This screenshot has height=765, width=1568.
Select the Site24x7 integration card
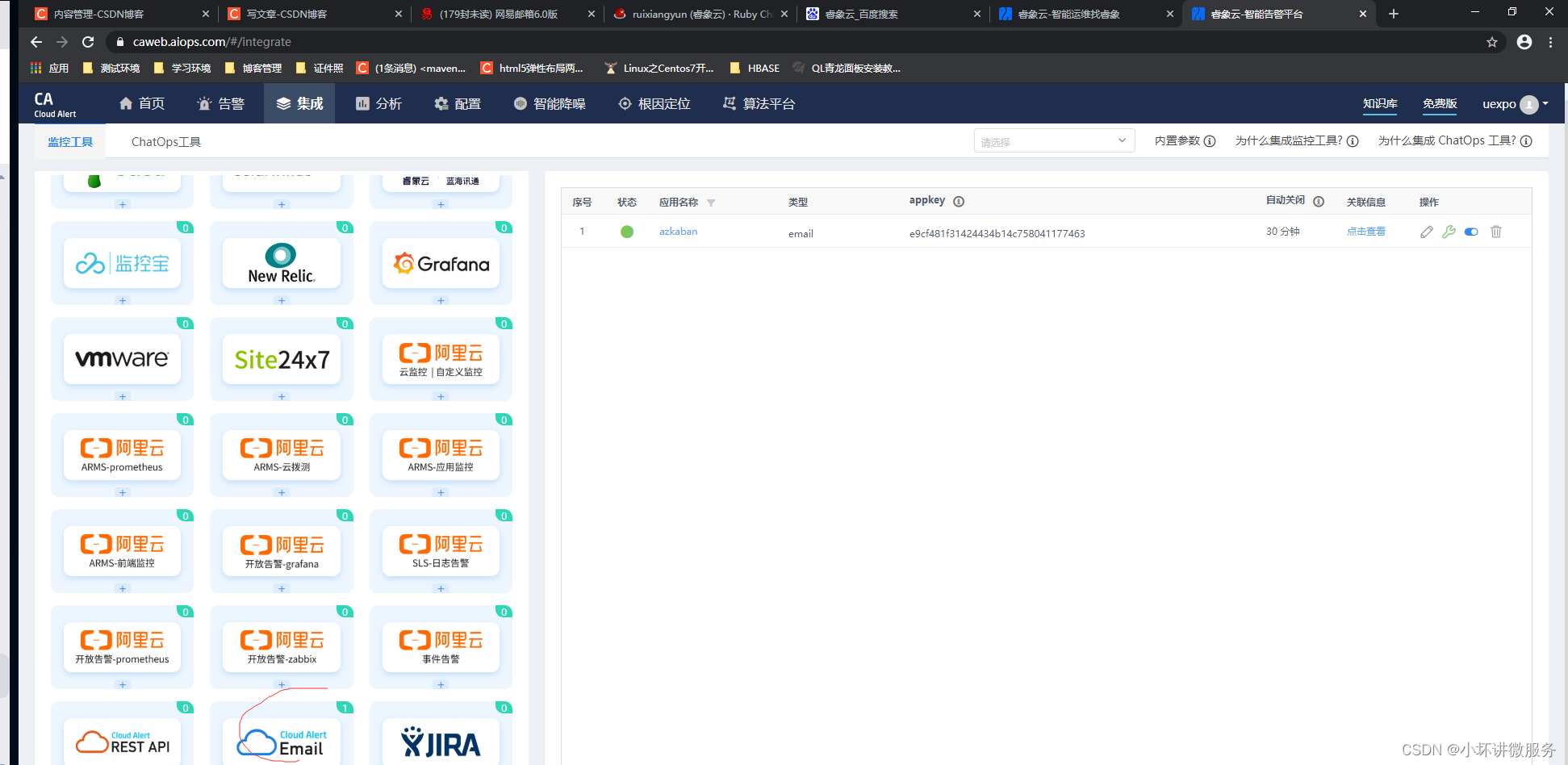(282, 359)
